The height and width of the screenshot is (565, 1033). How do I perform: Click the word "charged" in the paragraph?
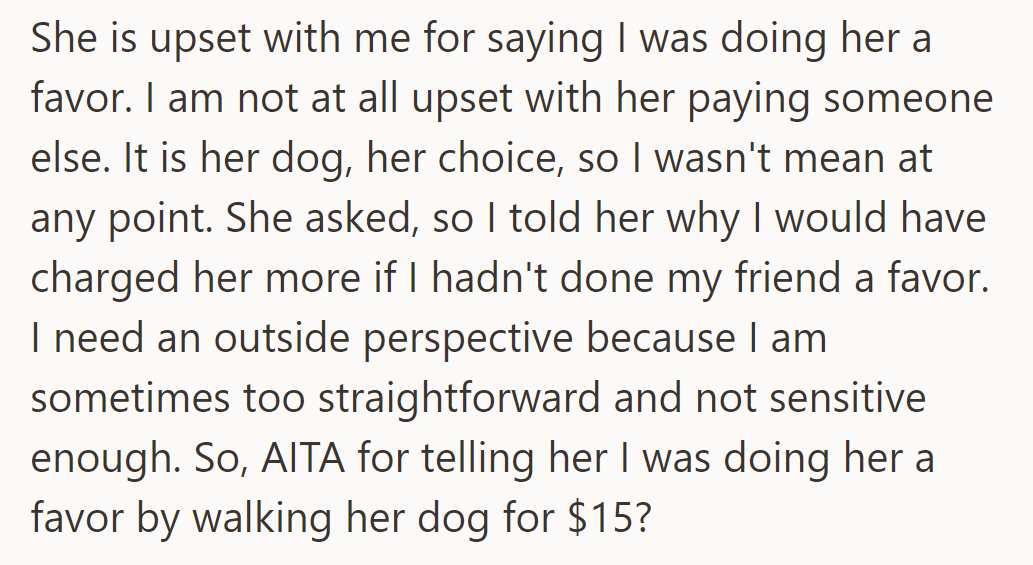(x=106, y=279)
